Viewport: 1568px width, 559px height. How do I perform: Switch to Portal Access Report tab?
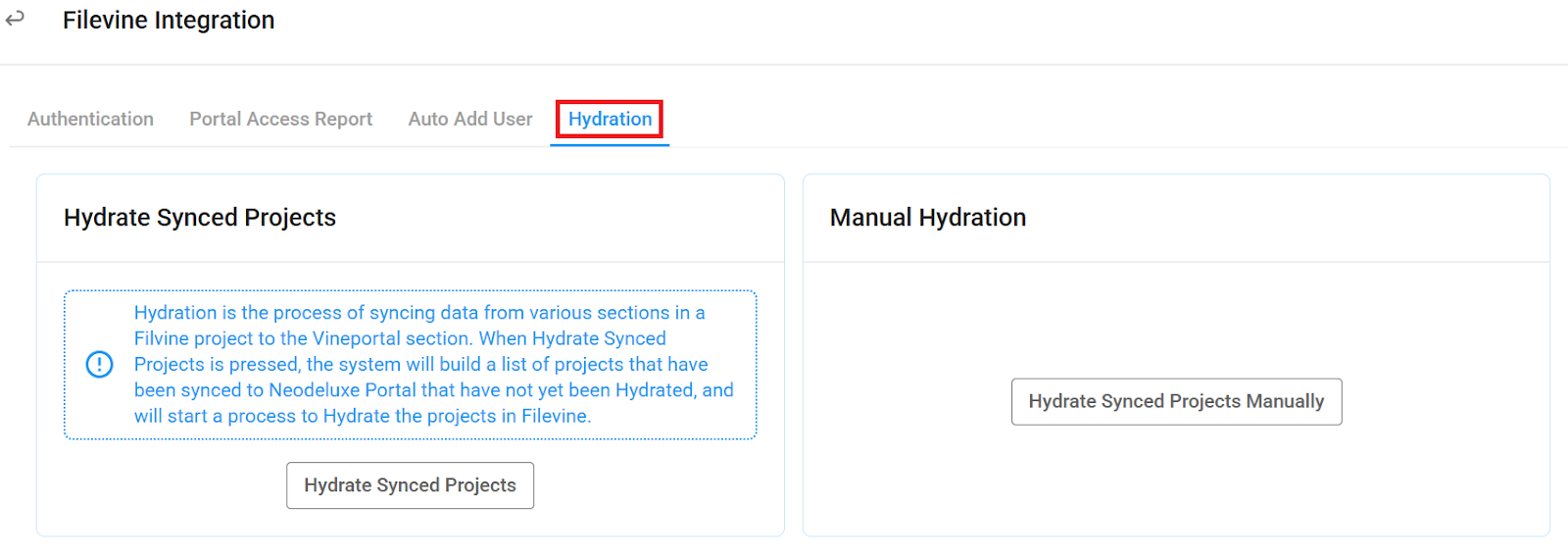pos(280,119)
